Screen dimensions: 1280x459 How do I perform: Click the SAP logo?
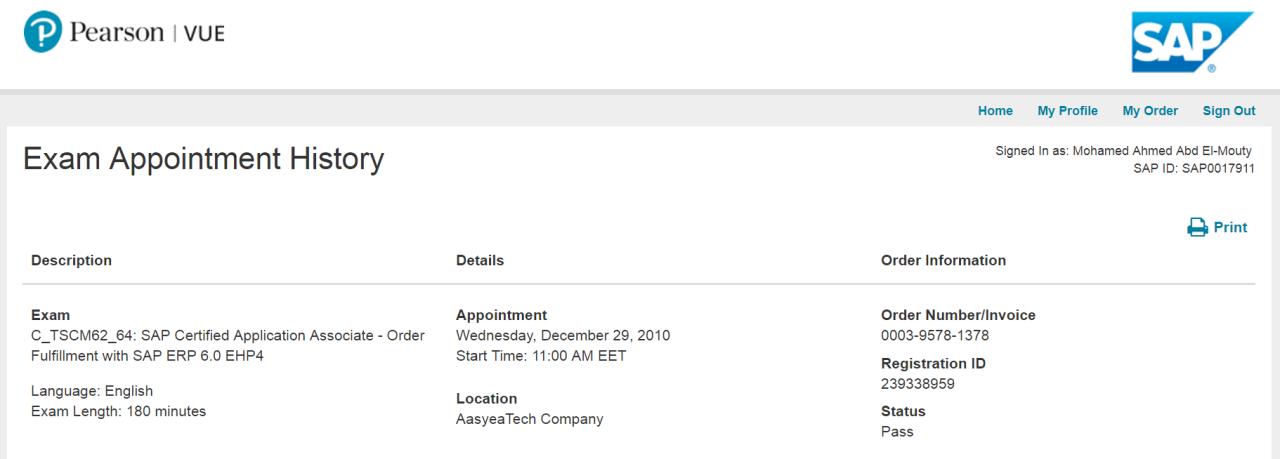1191,43
